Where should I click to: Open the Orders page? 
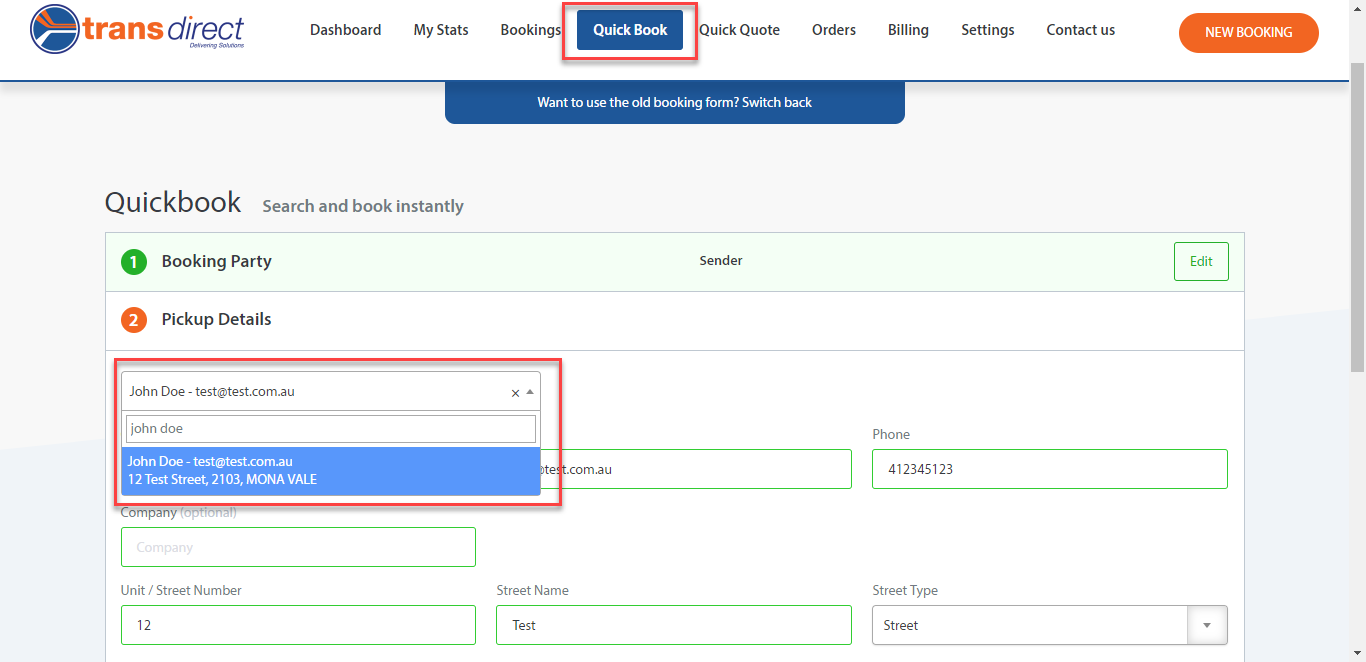point(833,30)
